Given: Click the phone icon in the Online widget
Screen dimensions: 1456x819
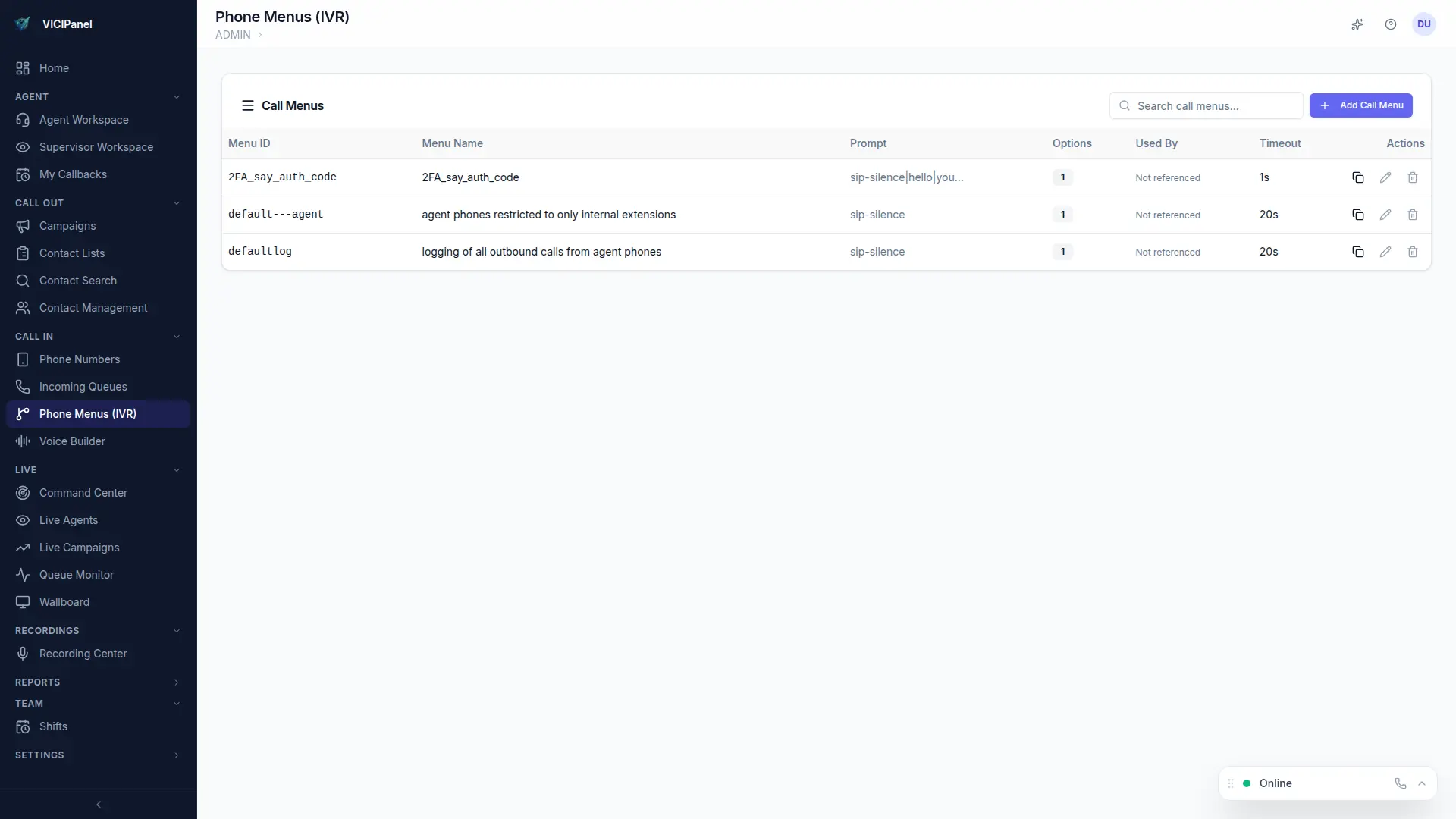Looking at the screenshot, I should click(x=1401, y=783).
